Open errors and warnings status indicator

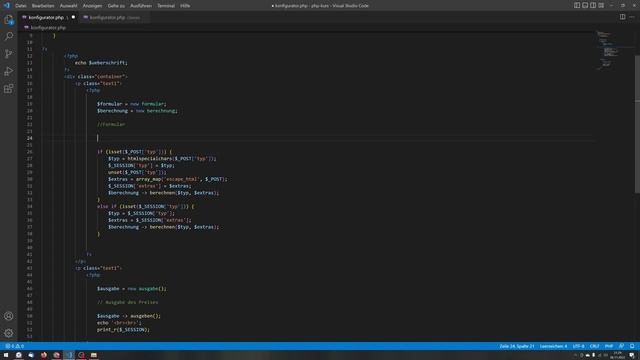coord(15,346)
